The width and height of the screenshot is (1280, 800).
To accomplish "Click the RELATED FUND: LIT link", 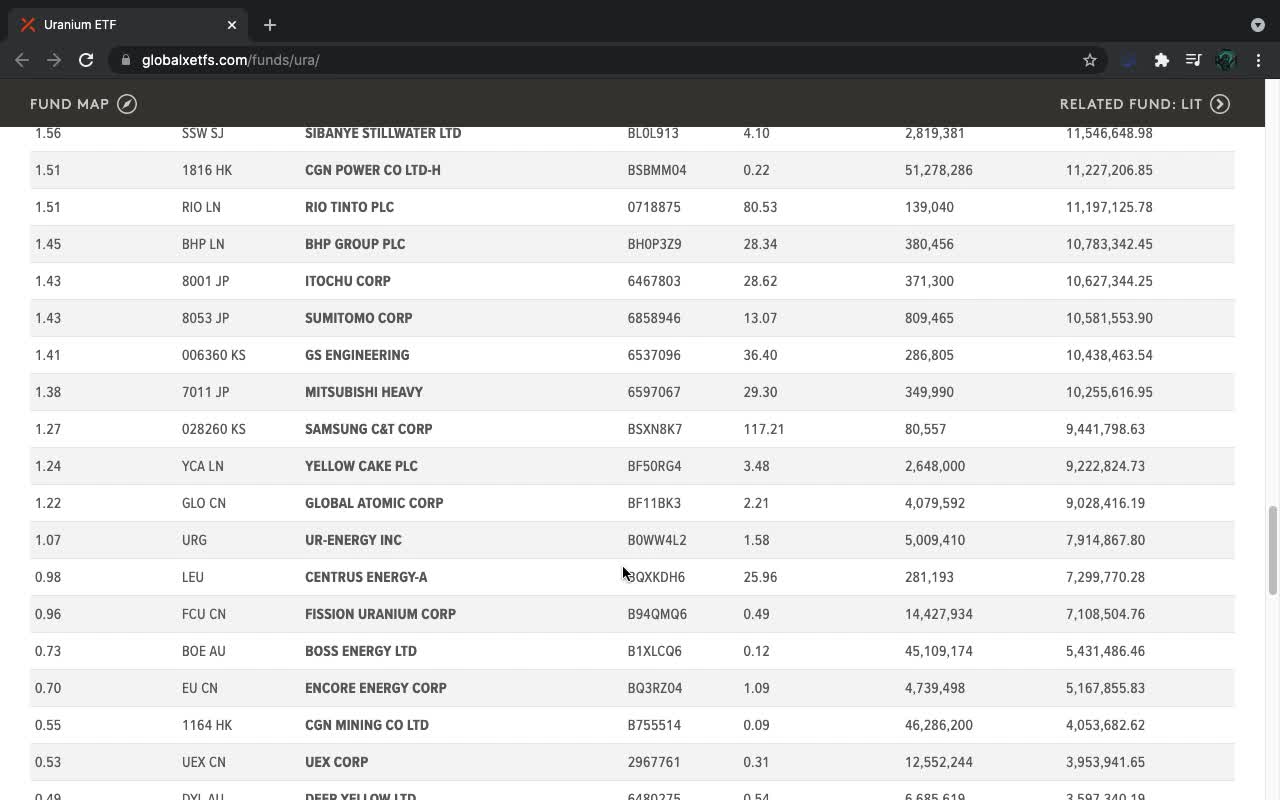I will (1131, 104).
